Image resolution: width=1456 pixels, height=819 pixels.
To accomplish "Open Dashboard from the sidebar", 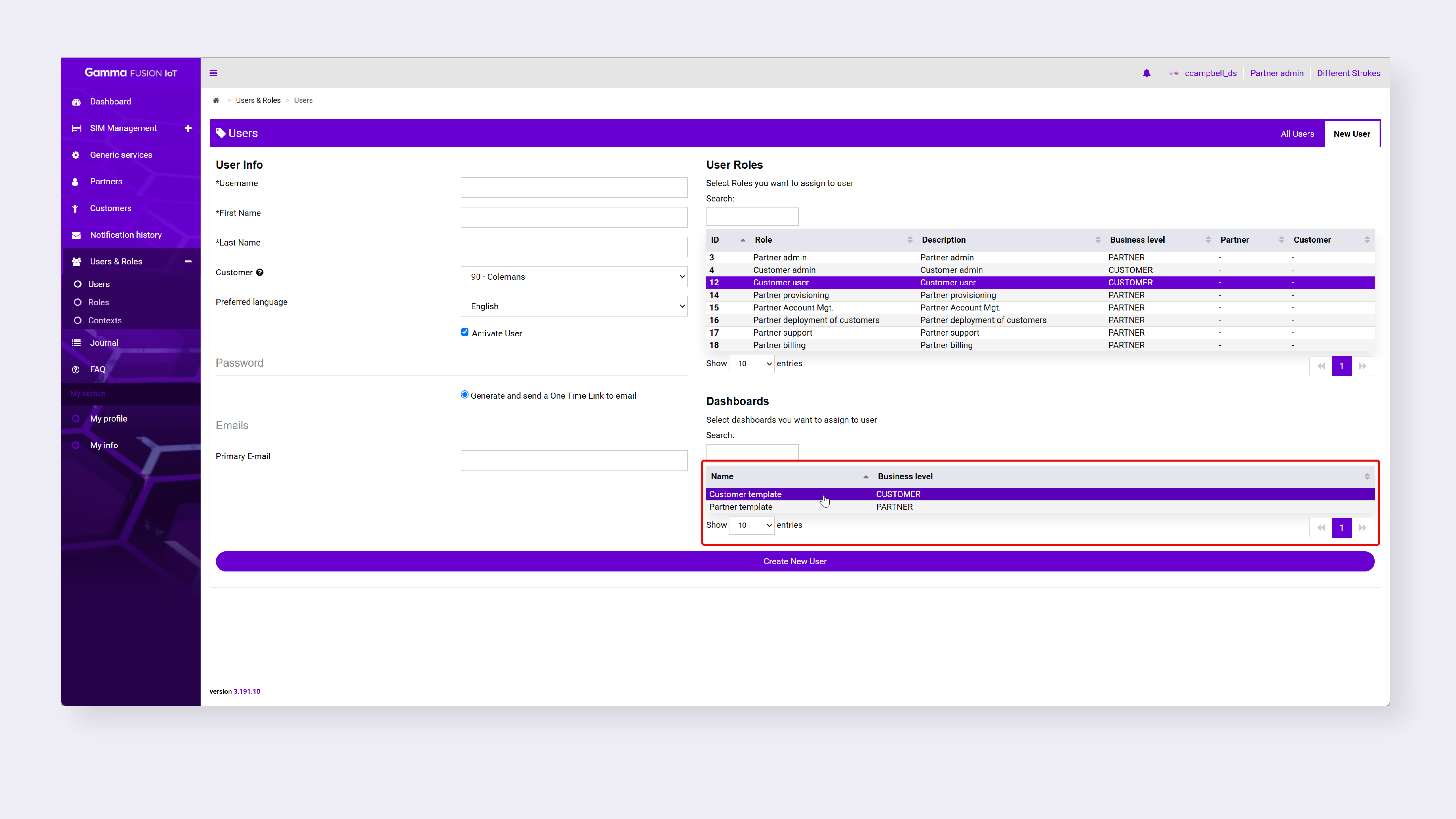I will tap(110, 102).
